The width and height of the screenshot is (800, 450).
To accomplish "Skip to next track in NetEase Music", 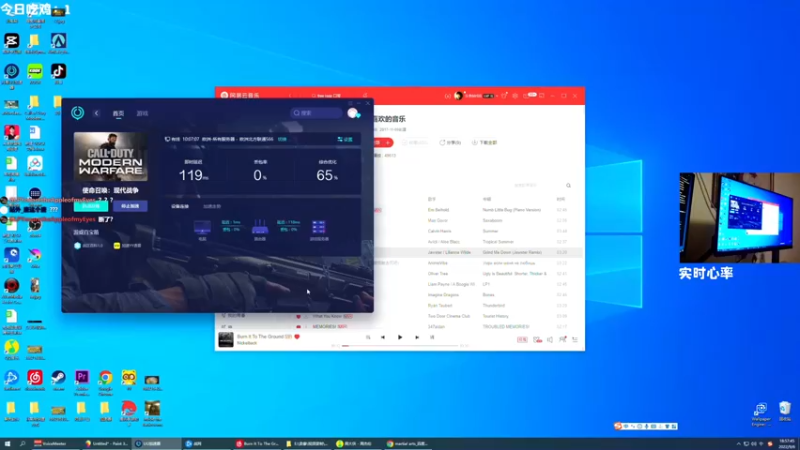I will click(x=417, y=337).
